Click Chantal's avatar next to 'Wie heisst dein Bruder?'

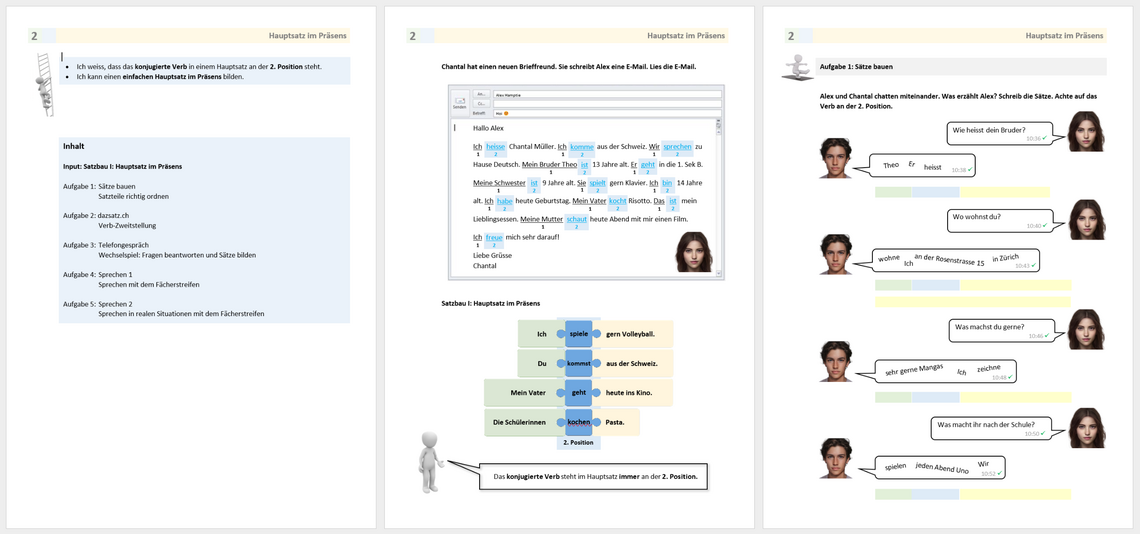[1086, 131]
